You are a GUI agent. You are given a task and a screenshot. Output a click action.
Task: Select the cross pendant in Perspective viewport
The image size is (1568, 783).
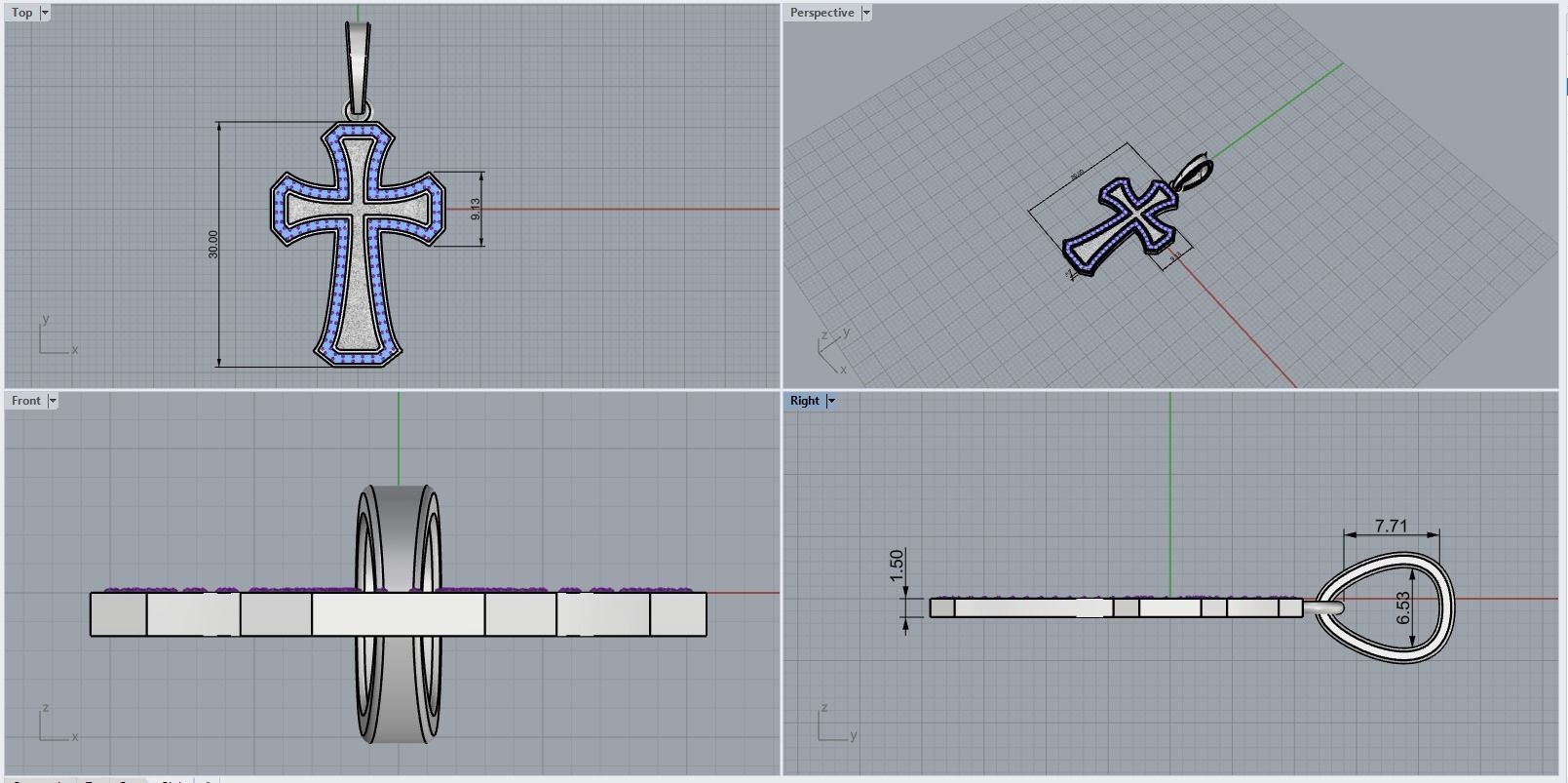pos(1121,226)
